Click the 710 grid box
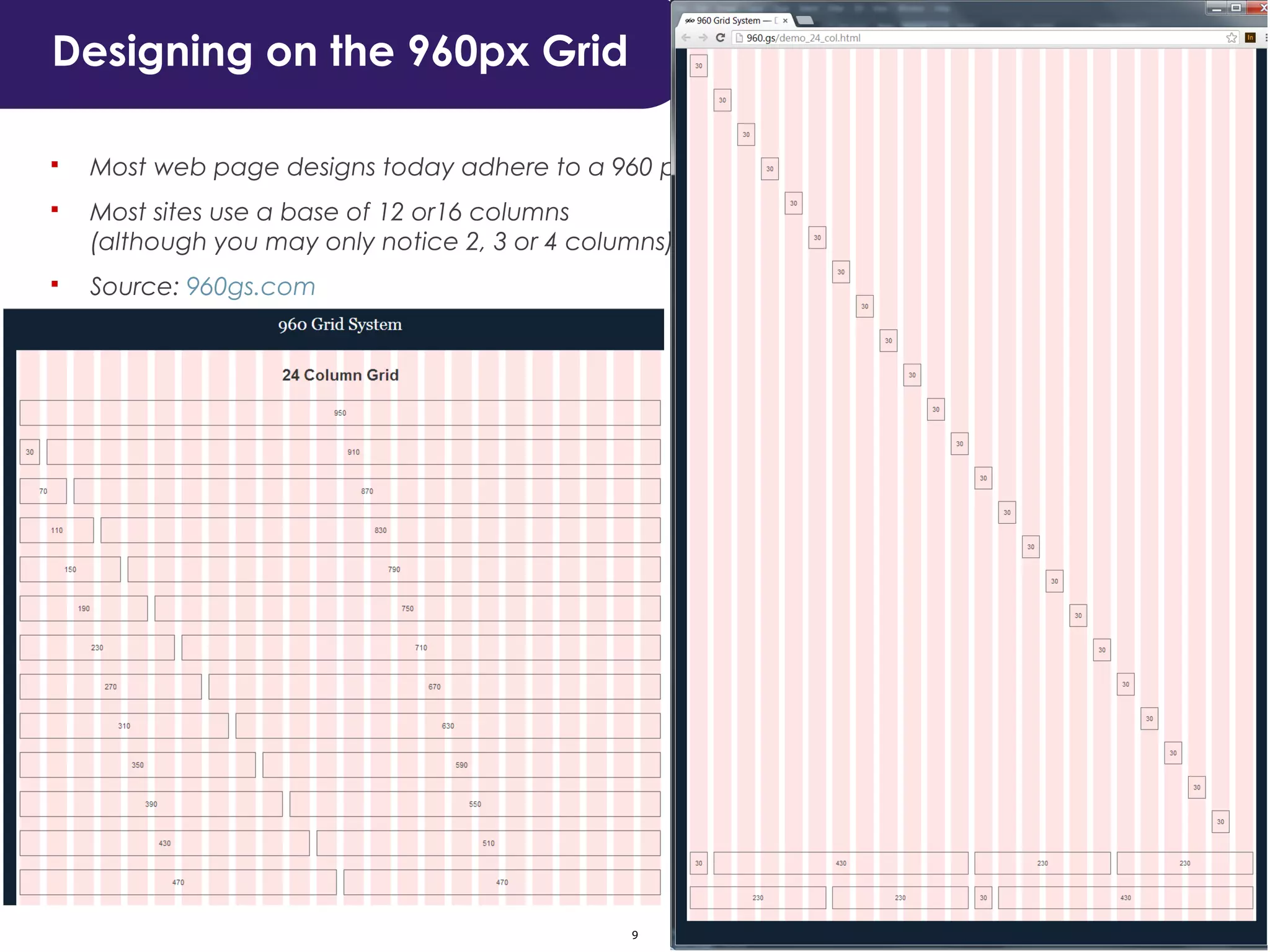This screenshot has height=952, width=1270. pyautogui.click(x=421, y=647)
